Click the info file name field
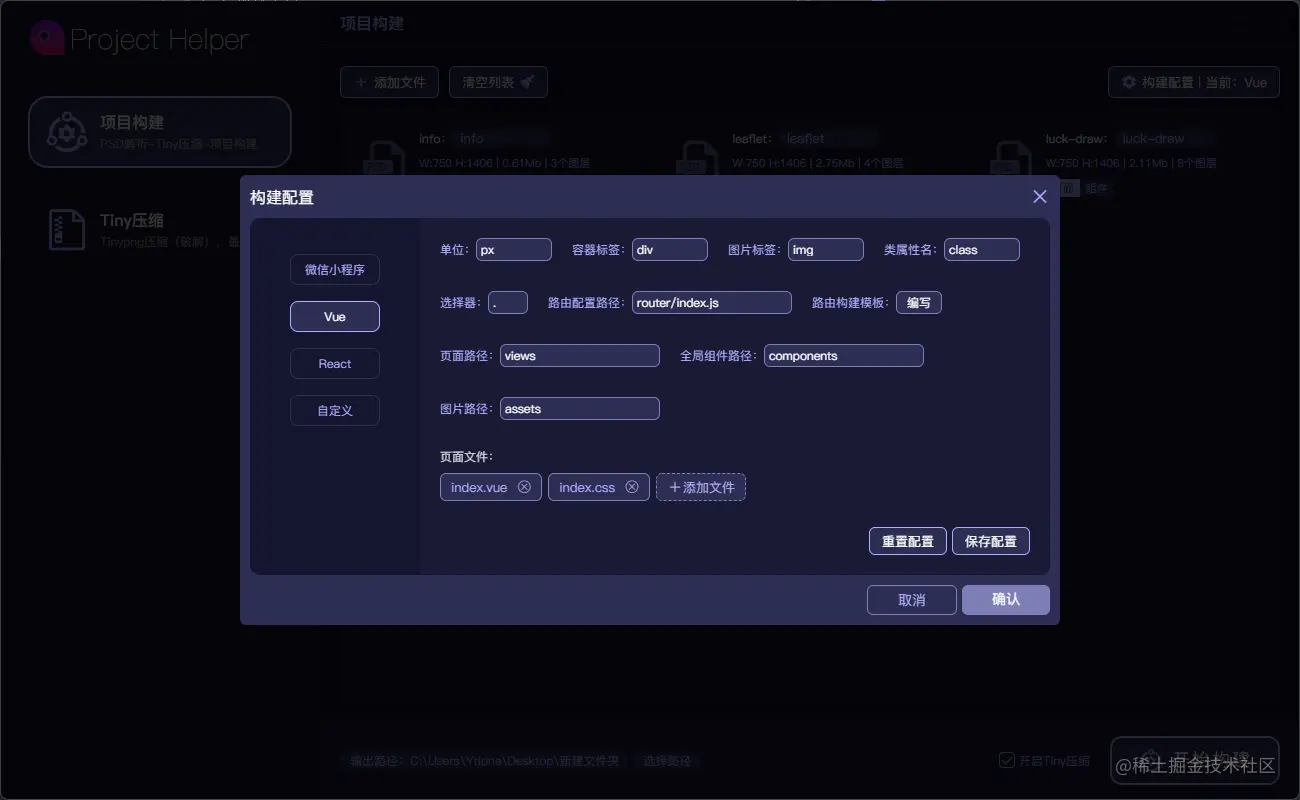The image size is (1300, 800). (501, 139)
